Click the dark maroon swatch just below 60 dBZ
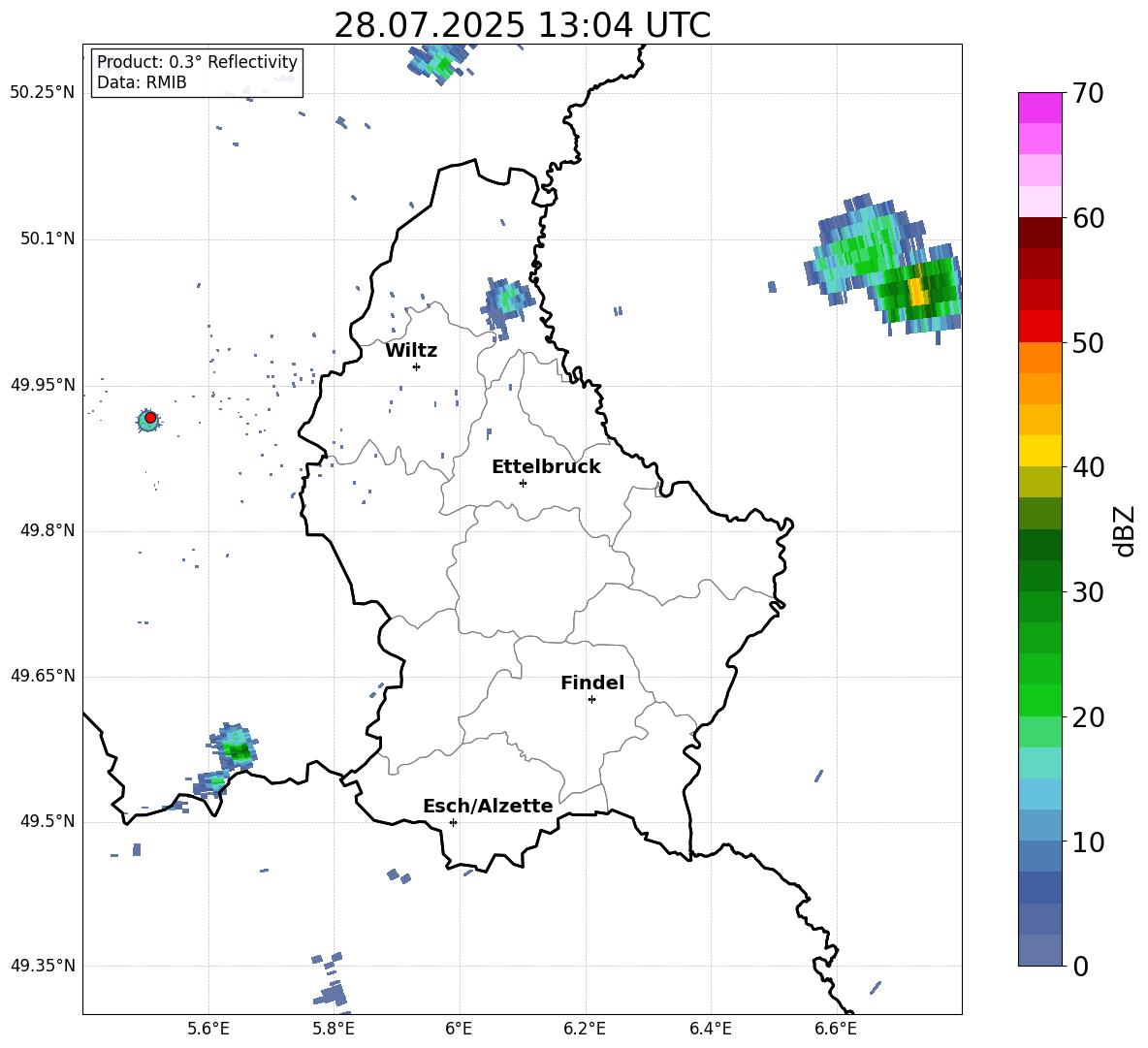1148x1048 pixels. pyautogui.click(x=1039, y=233)
